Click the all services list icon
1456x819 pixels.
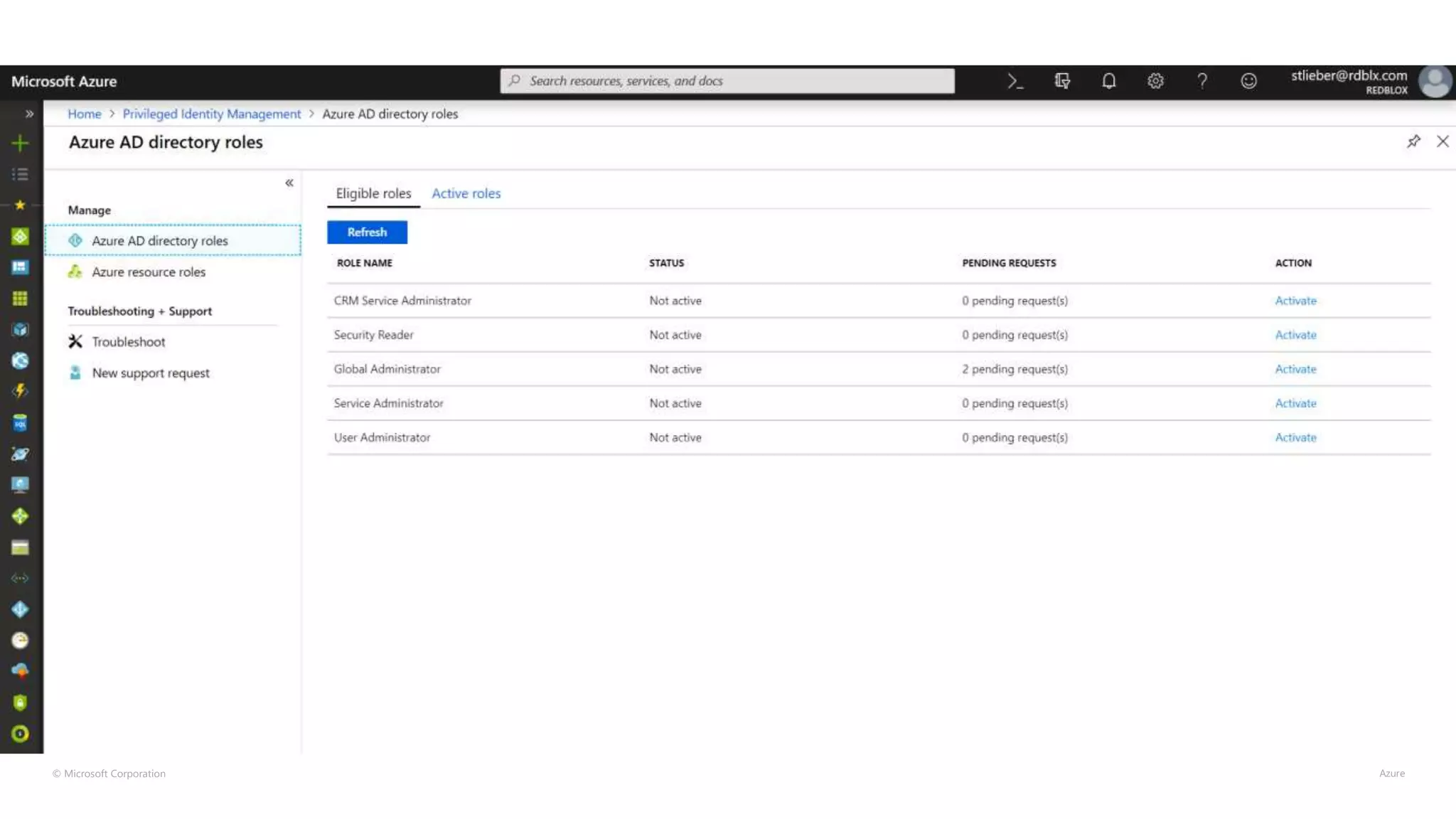pyautogui.click(x=20, y=174)
